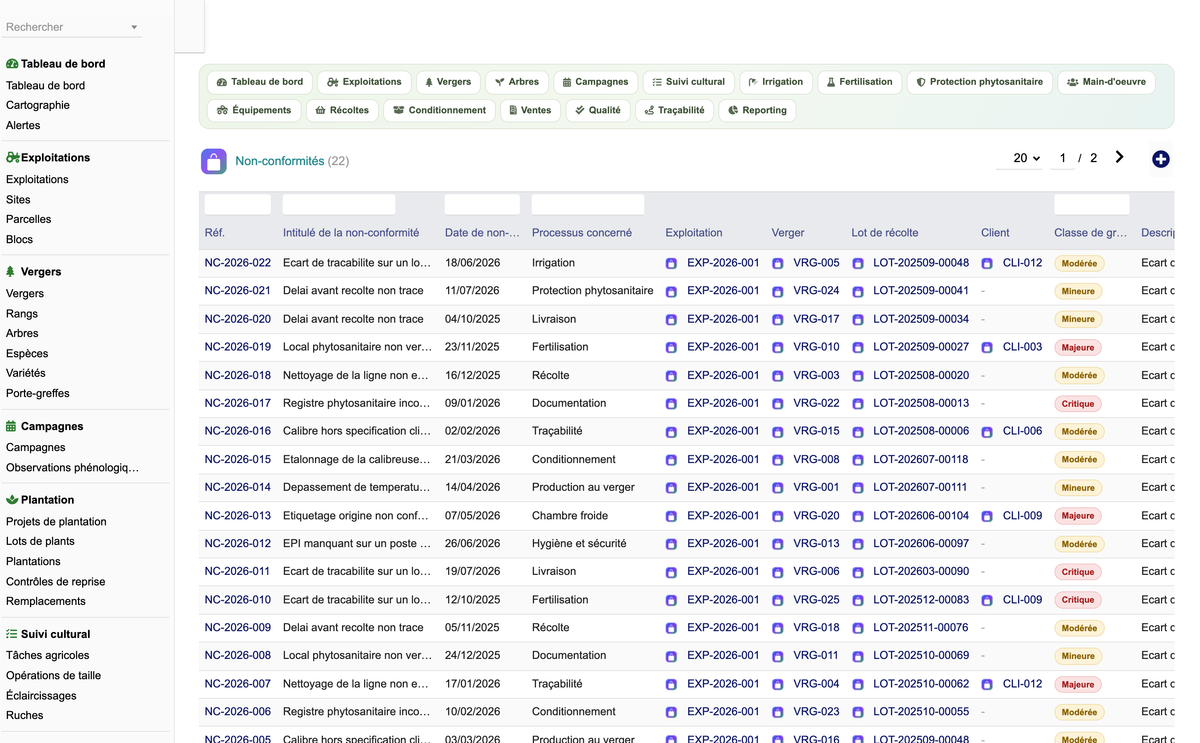The width and height of the screenshot is (1200, 743).
Task: Click lot icon beside LOT-202508-00013
Action: tap(857, 404)
